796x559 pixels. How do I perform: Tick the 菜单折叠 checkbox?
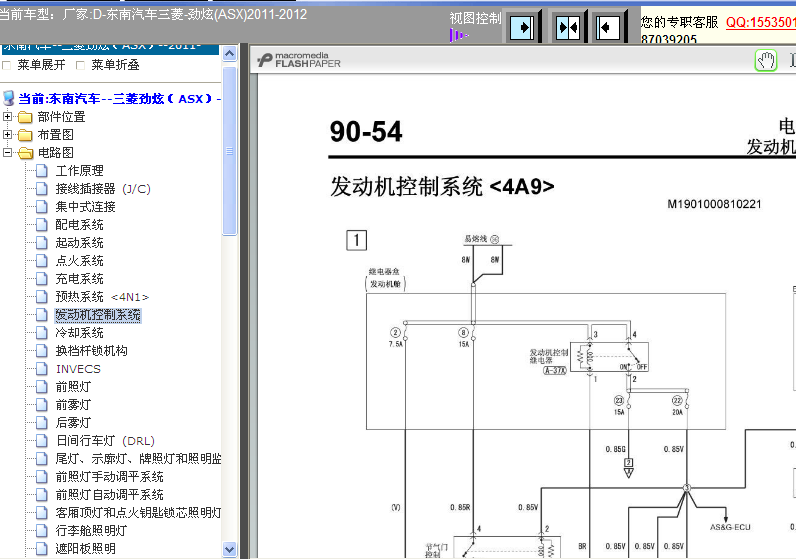point(80,65)
